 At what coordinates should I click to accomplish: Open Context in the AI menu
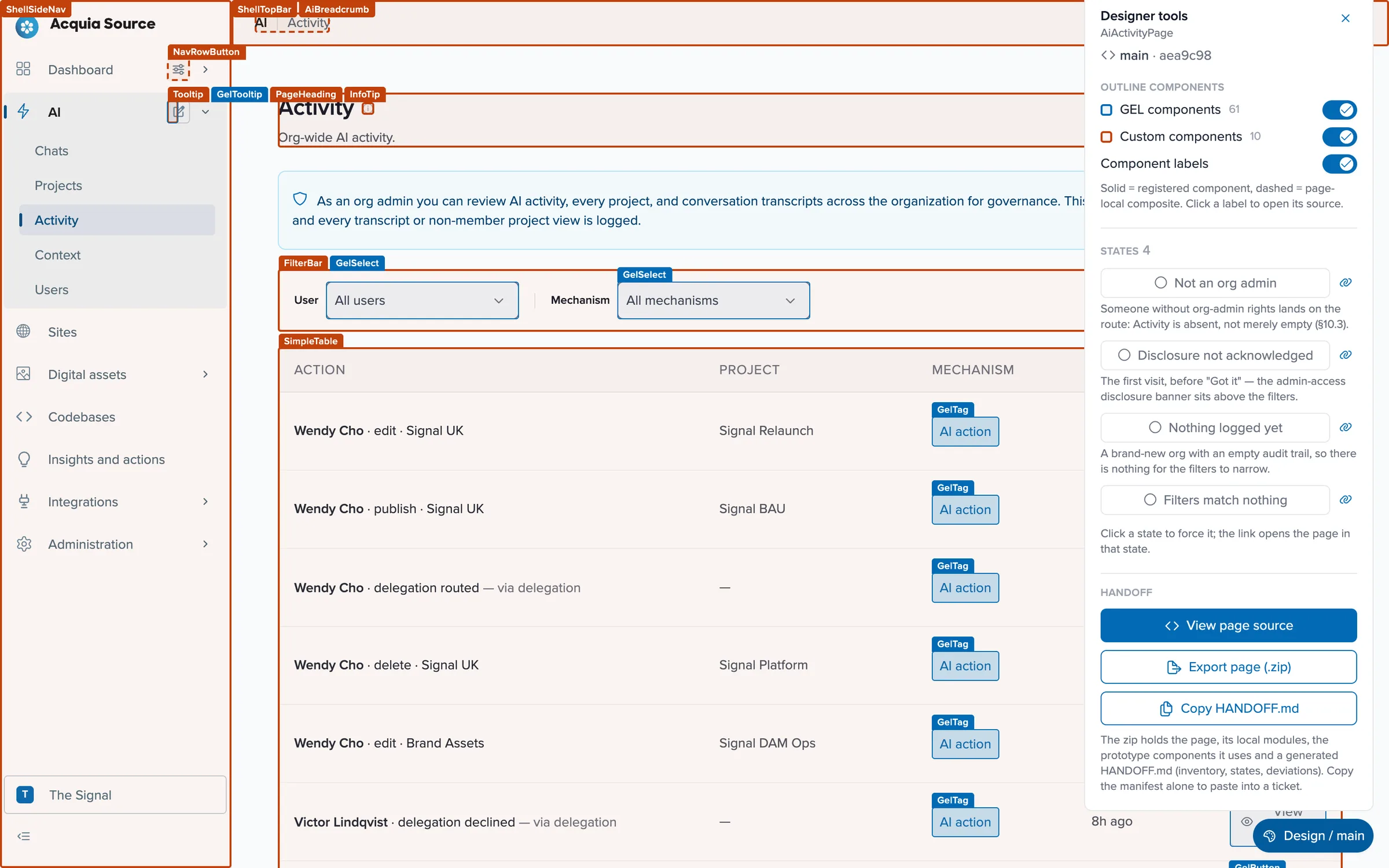(57, 255)
